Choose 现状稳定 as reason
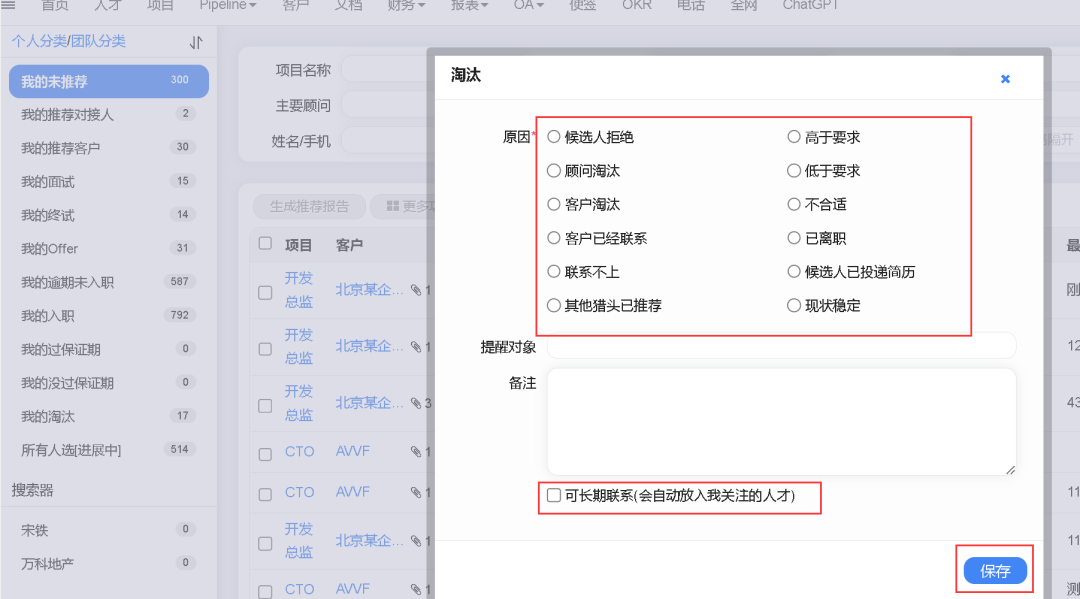The height and width of the screenshot is (599, 1080). pyautogui.click(x=794, y=306)
